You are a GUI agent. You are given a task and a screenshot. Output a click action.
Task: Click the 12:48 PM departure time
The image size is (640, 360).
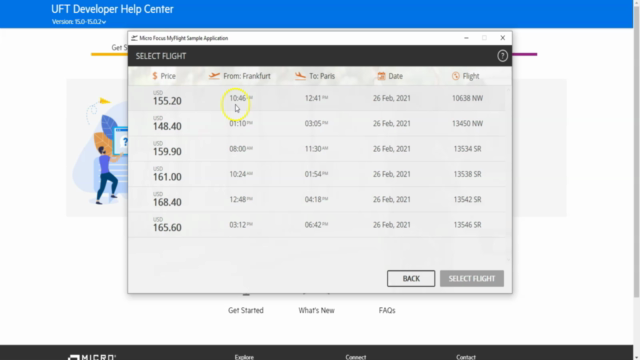tap(241, 199)
